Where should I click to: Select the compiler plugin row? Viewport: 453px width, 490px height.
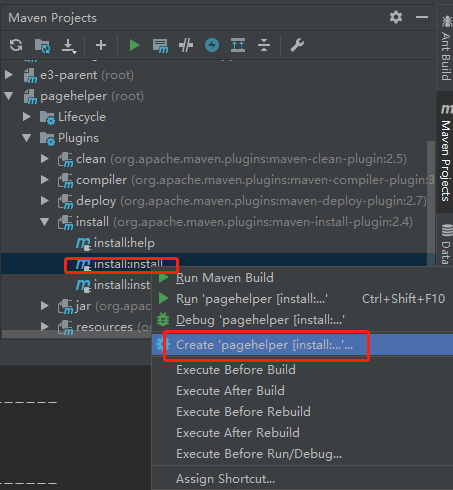(246, 180)
